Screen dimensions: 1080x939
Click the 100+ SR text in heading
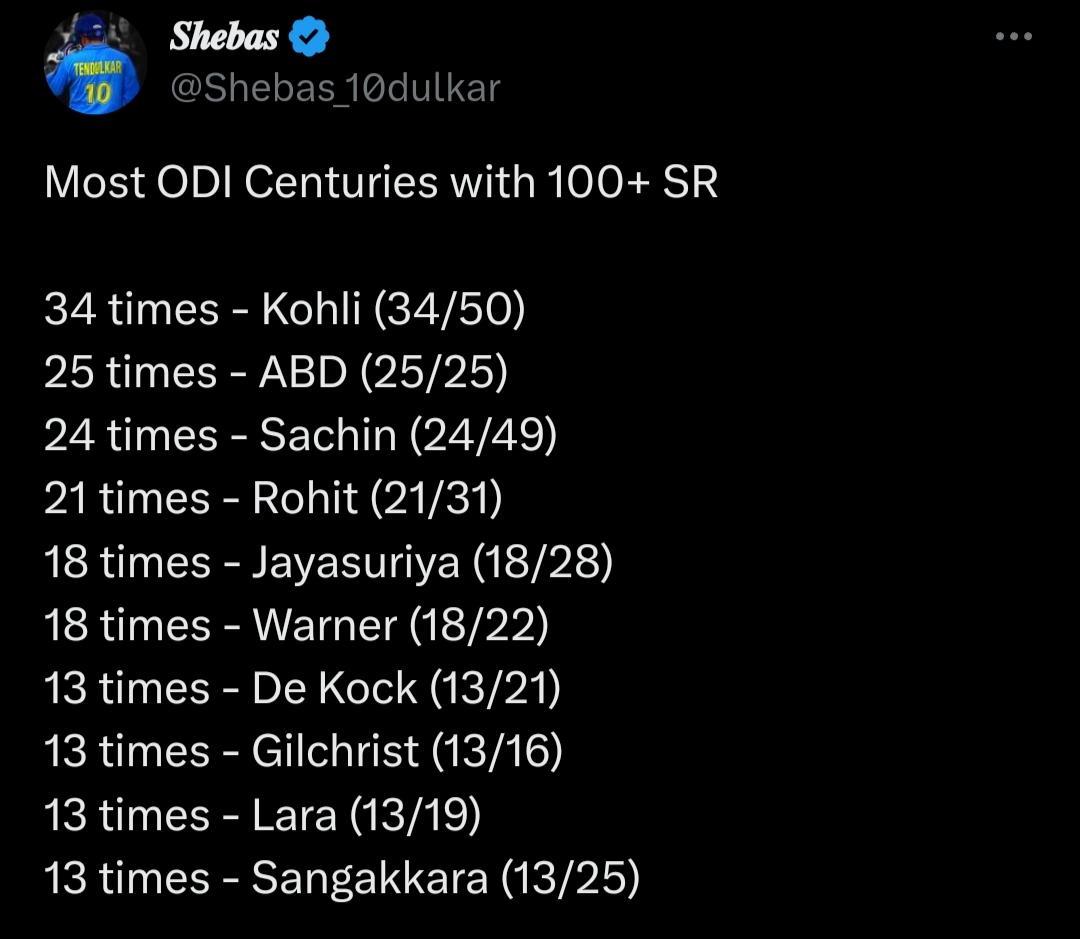tap(633, 183)
